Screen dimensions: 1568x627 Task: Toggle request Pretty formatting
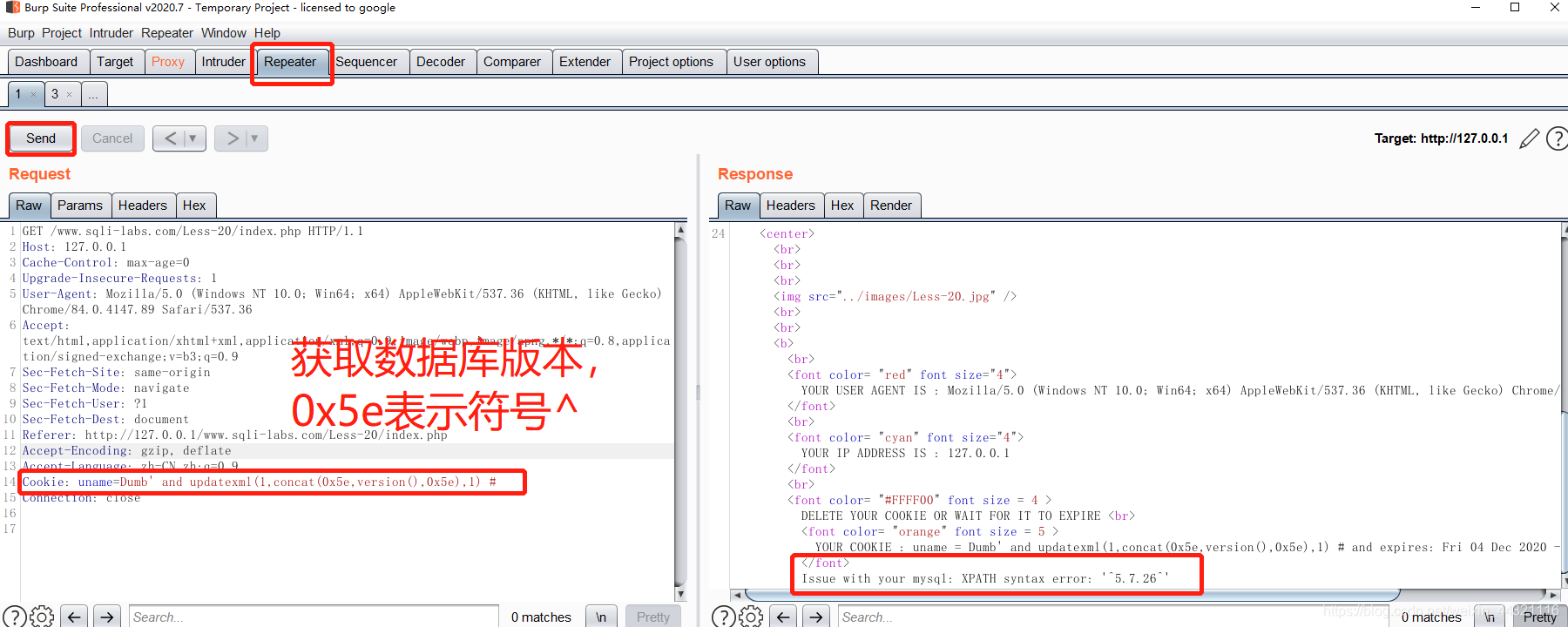pos(653,617)
